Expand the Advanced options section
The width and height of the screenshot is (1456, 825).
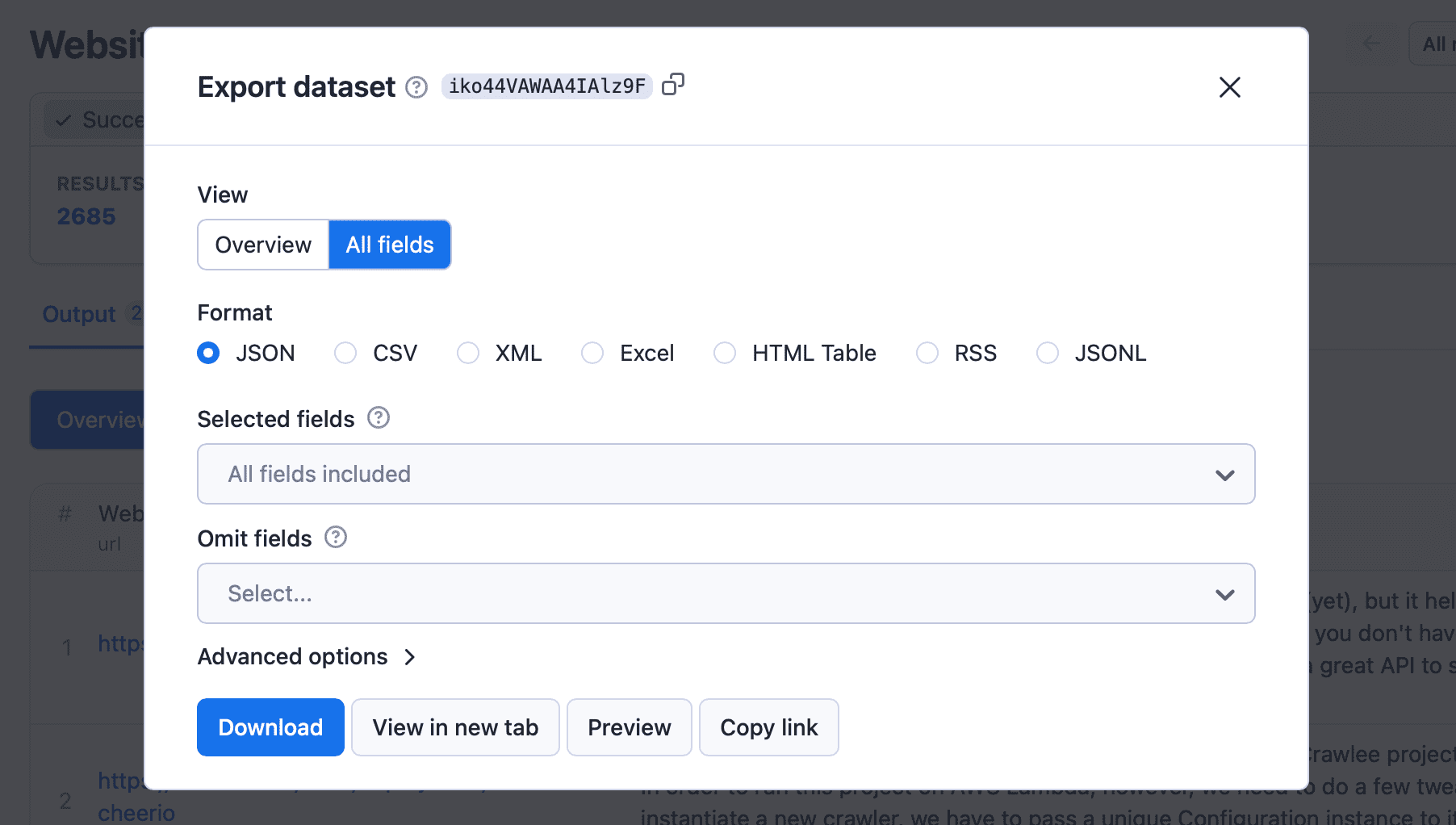coord(308,656)
